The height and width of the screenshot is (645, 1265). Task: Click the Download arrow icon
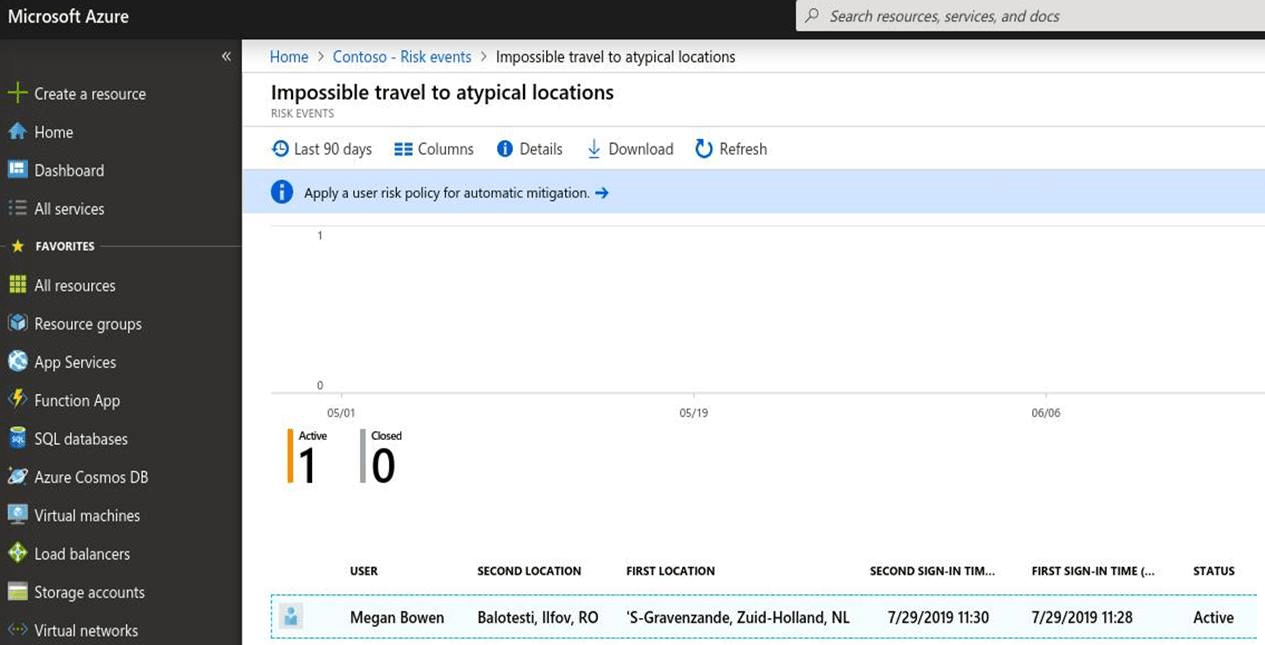click(x=593, y=149)
